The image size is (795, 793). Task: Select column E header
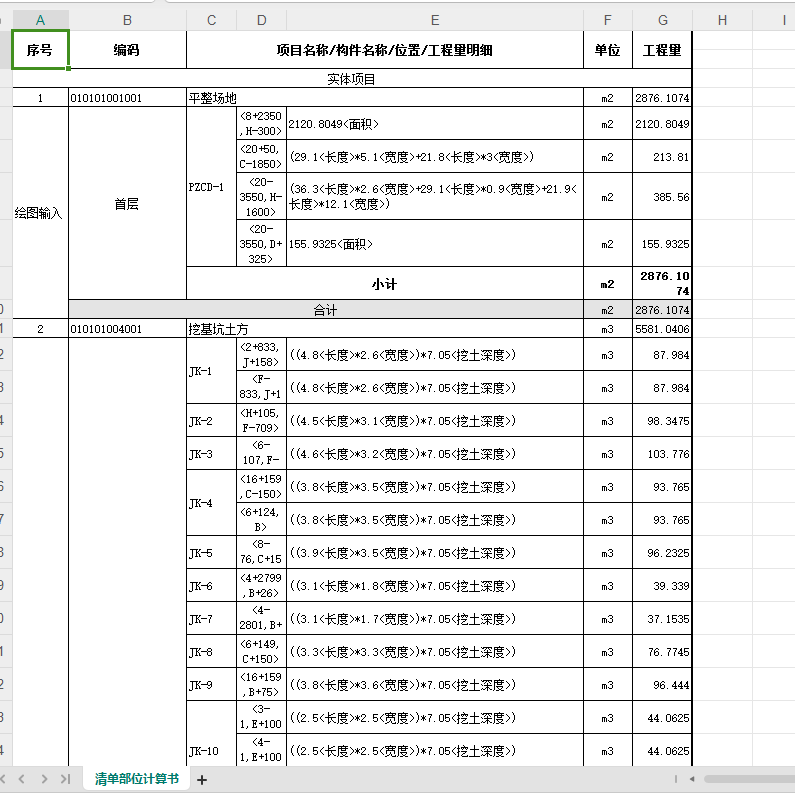click(435, 20)
